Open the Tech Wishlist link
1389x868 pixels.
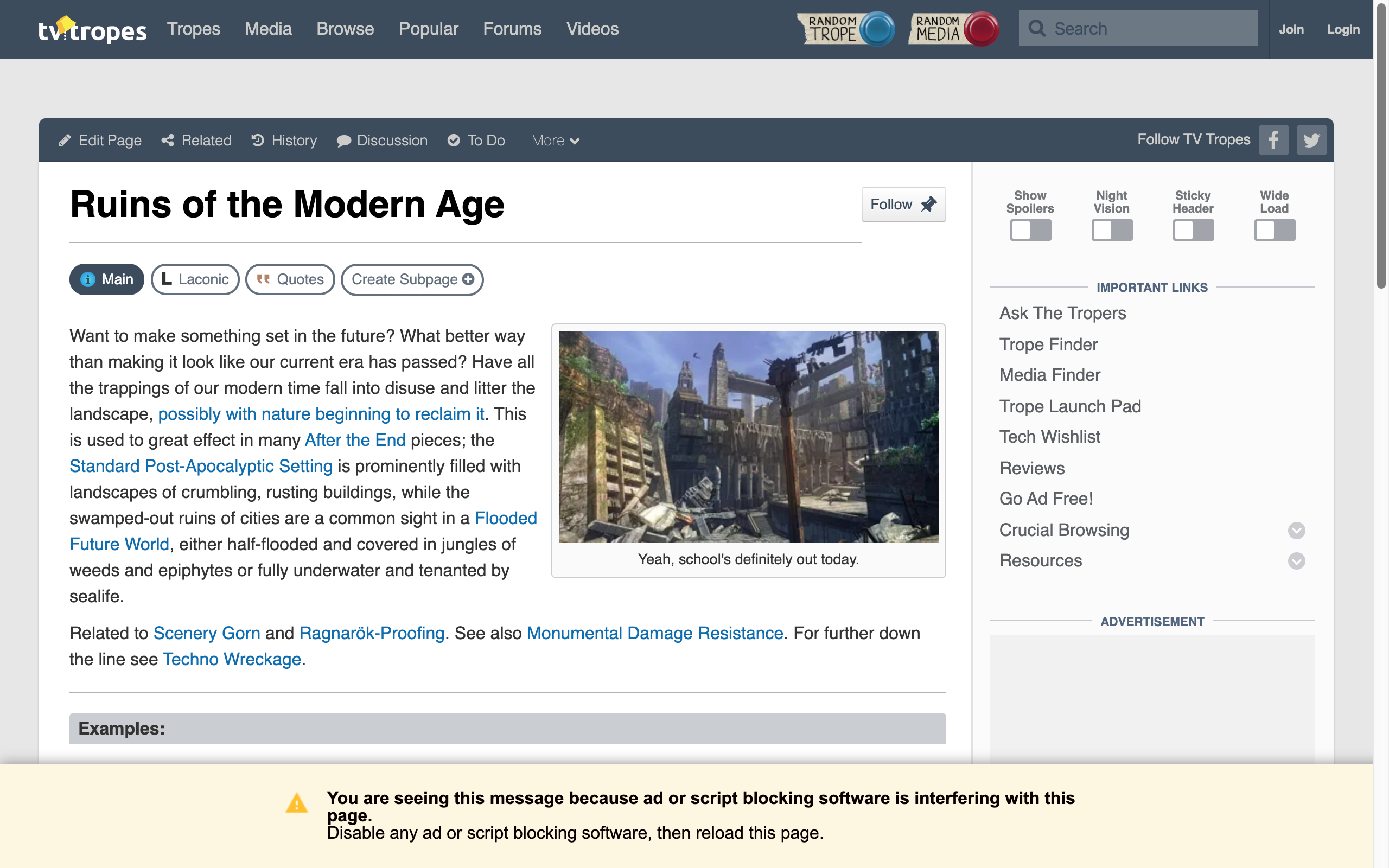tap(1050, 437)
